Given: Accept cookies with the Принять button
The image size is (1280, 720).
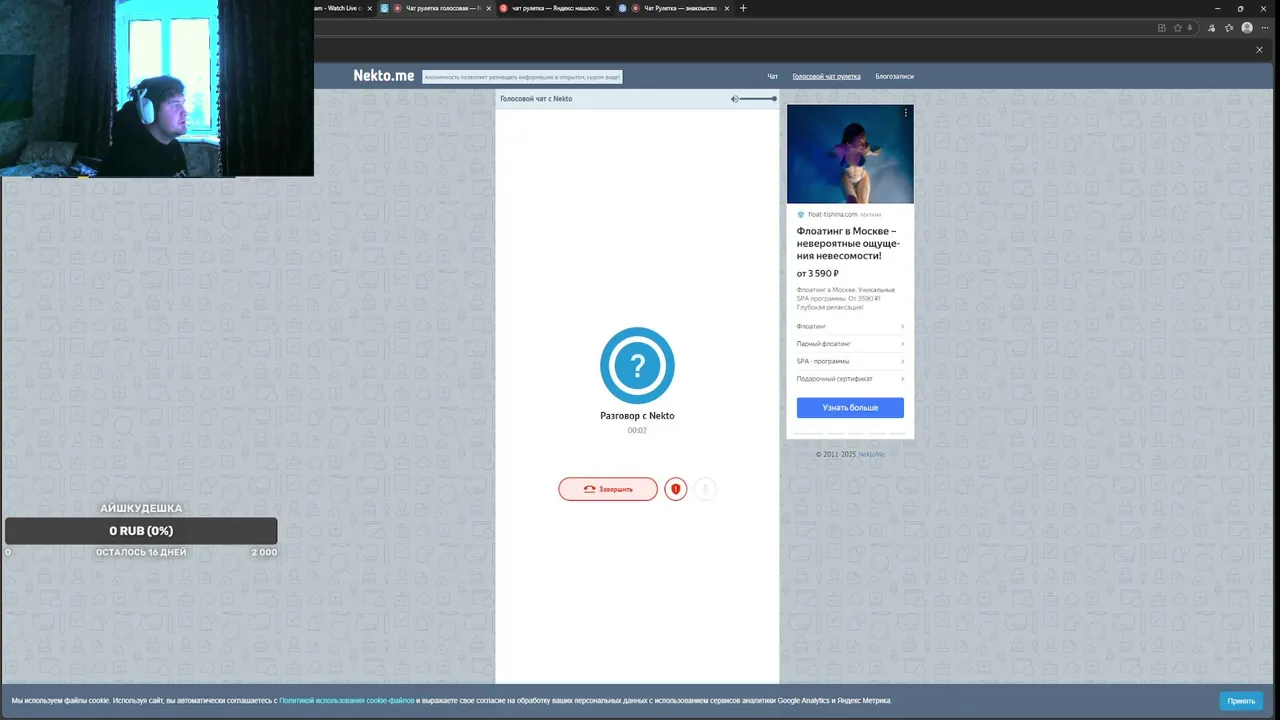Looking at the screenshot, I should (x=1241, y=701).
